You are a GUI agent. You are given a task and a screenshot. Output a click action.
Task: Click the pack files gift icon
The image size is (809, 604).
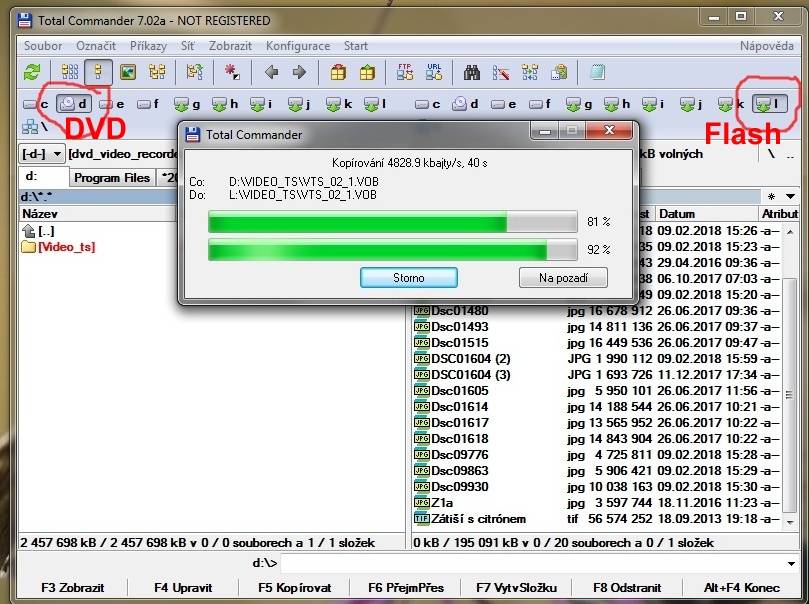[338, 72]
